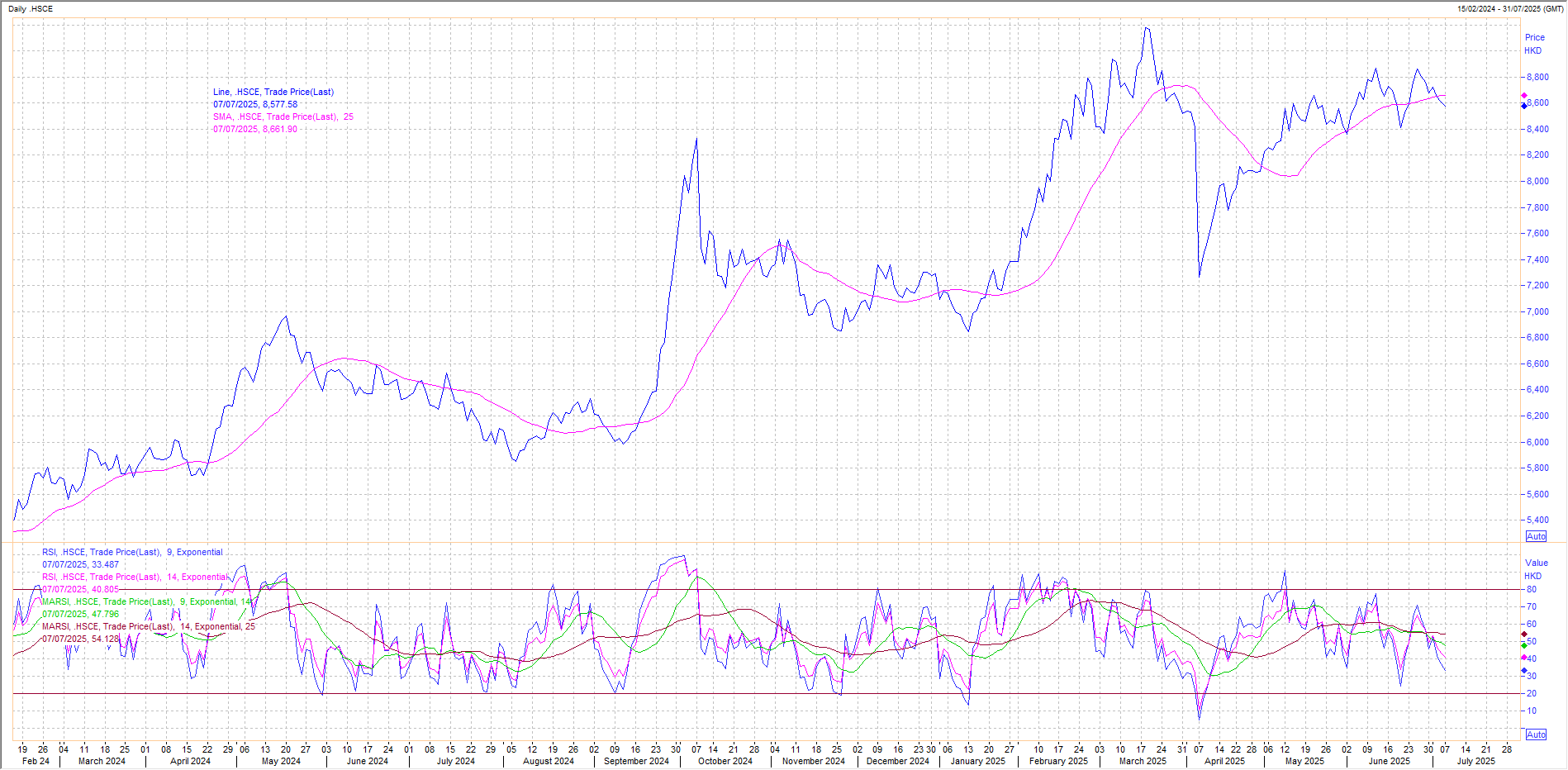Image resolution: width=1568 pixels, height=770 pixels.
Task: Select the 'SMA, .HSCE, Trade Price(Last), 25' legend
Action: click(283, 116)
